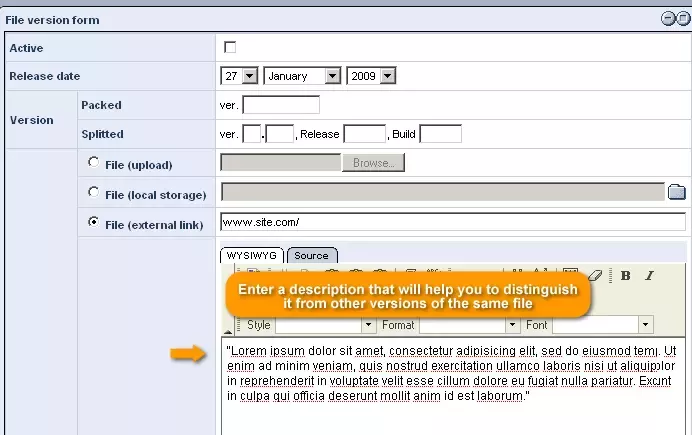Click the Splitted minor version field
692x435 pixels.
click(280, 134)
